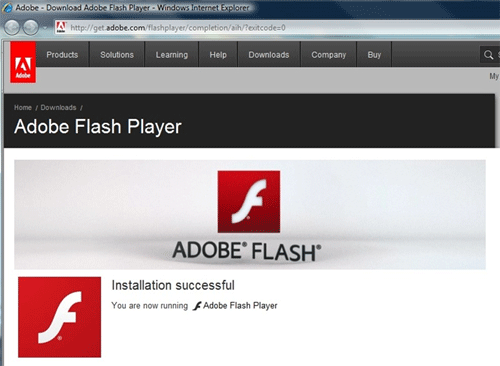The height and width of the screenshot is (366, 500).
Task: Click the You are now running text
Action: tap(150, 306)
